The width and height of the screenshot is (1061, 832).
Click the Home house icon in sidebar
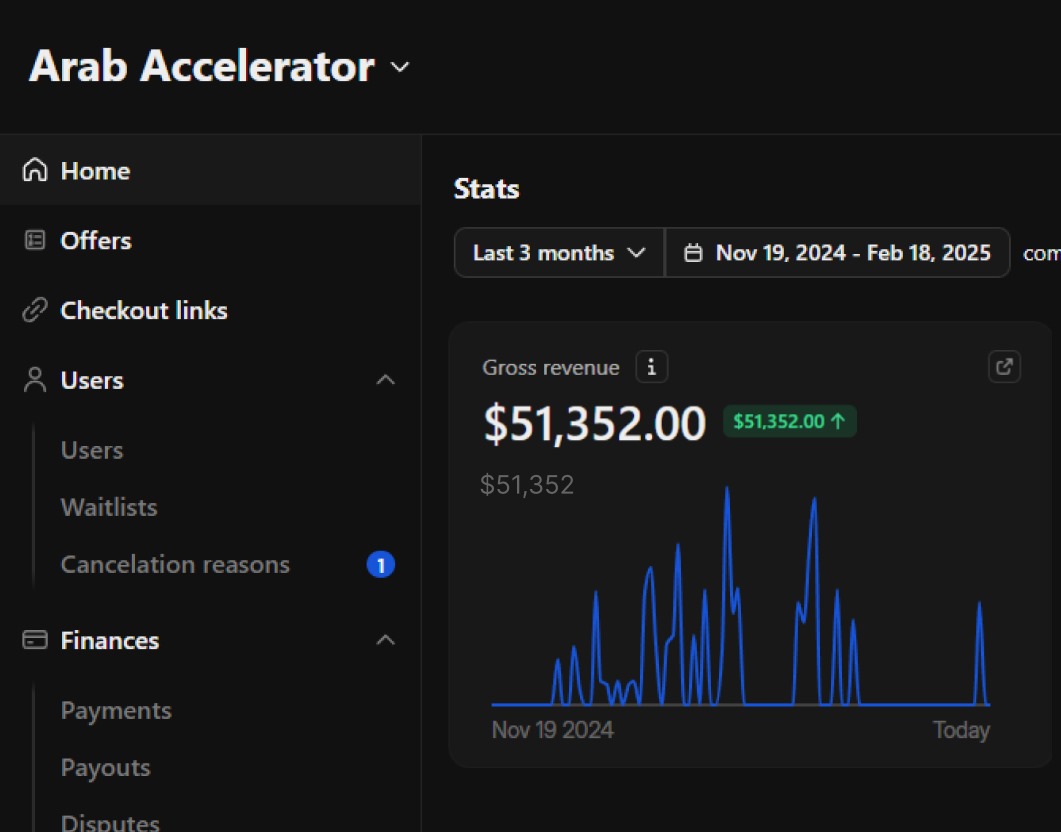pos(35,171)
